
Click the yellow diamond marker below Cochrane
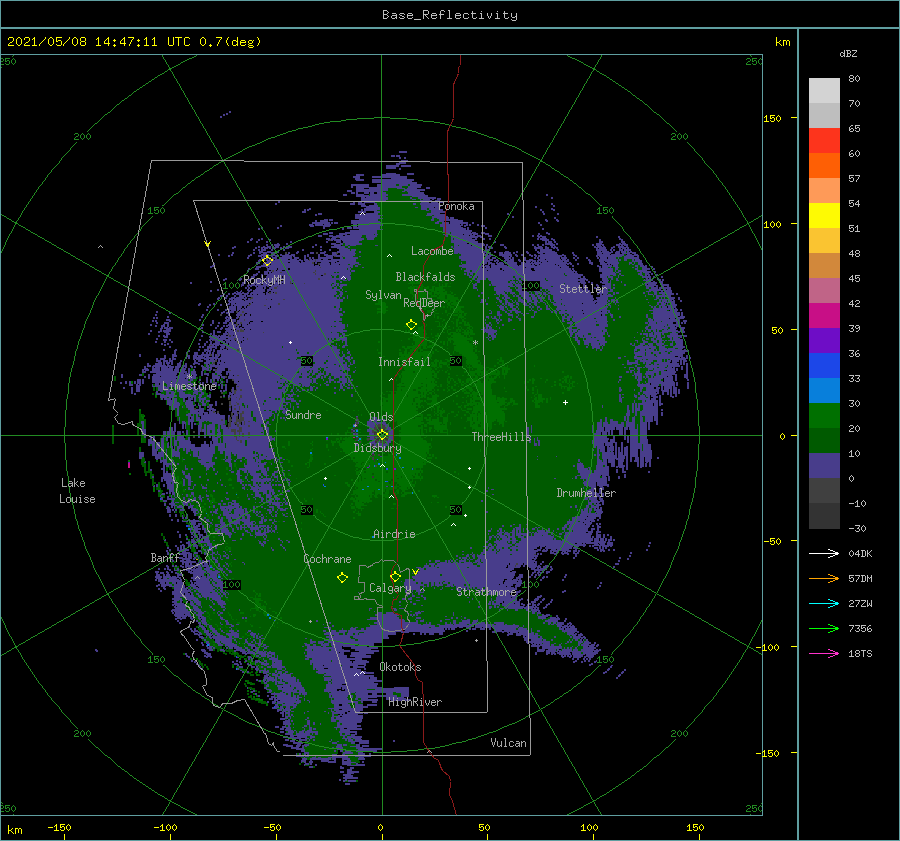[342, 578]
